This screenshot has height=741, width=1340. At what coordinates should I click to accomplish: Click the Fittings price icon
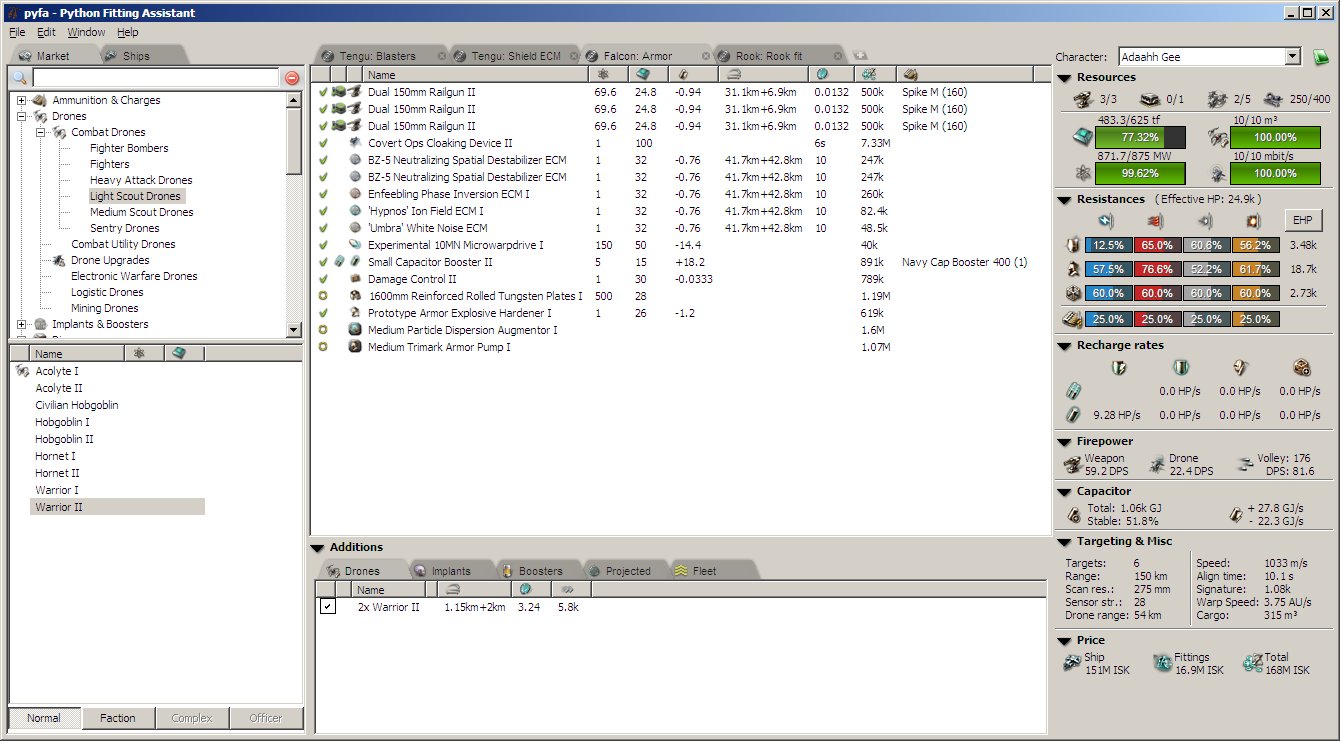1162,663
